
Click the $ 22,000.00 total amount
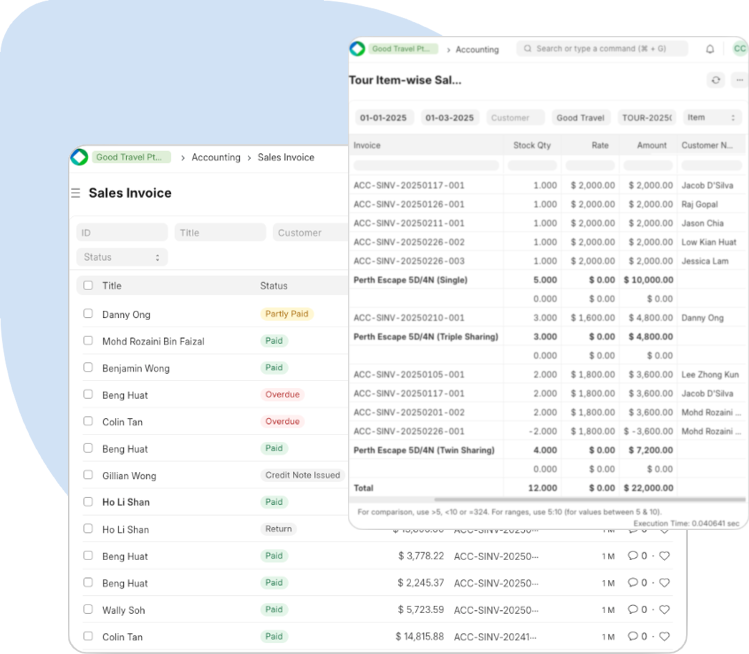click(648, 488)
